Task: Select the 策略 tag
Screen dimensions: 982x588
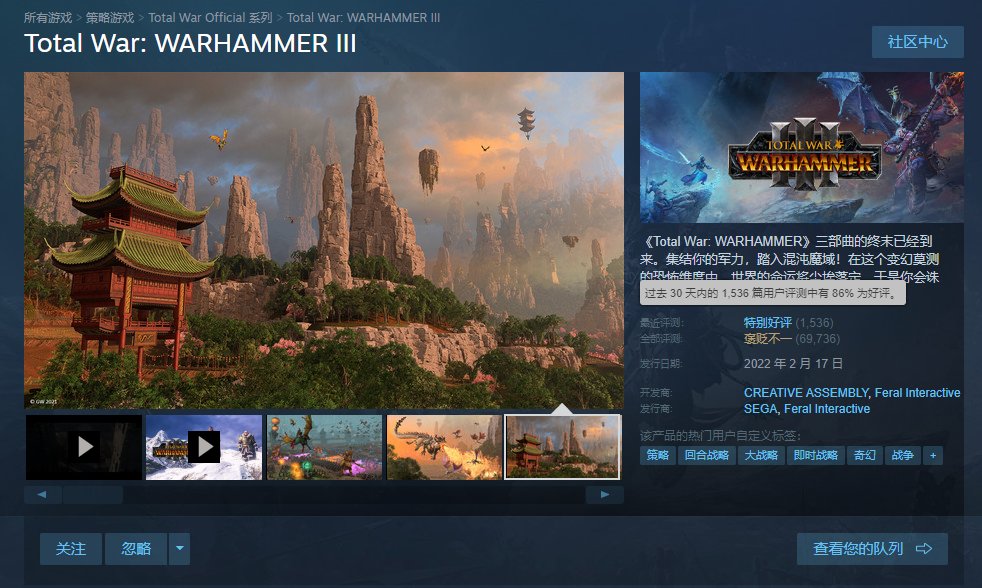Action: (658, 455)
